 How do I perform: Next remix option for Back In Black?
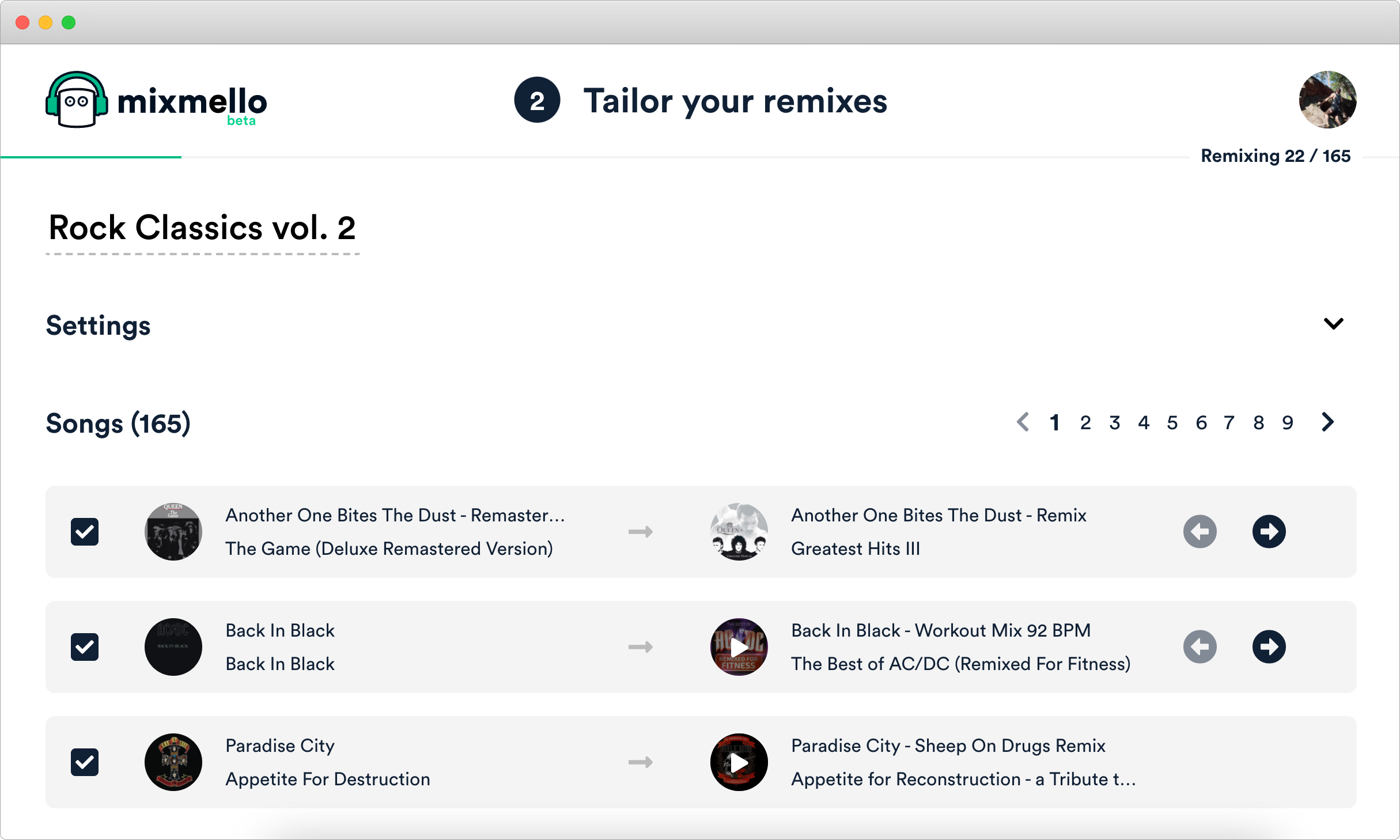click(x=1269, y=646)
